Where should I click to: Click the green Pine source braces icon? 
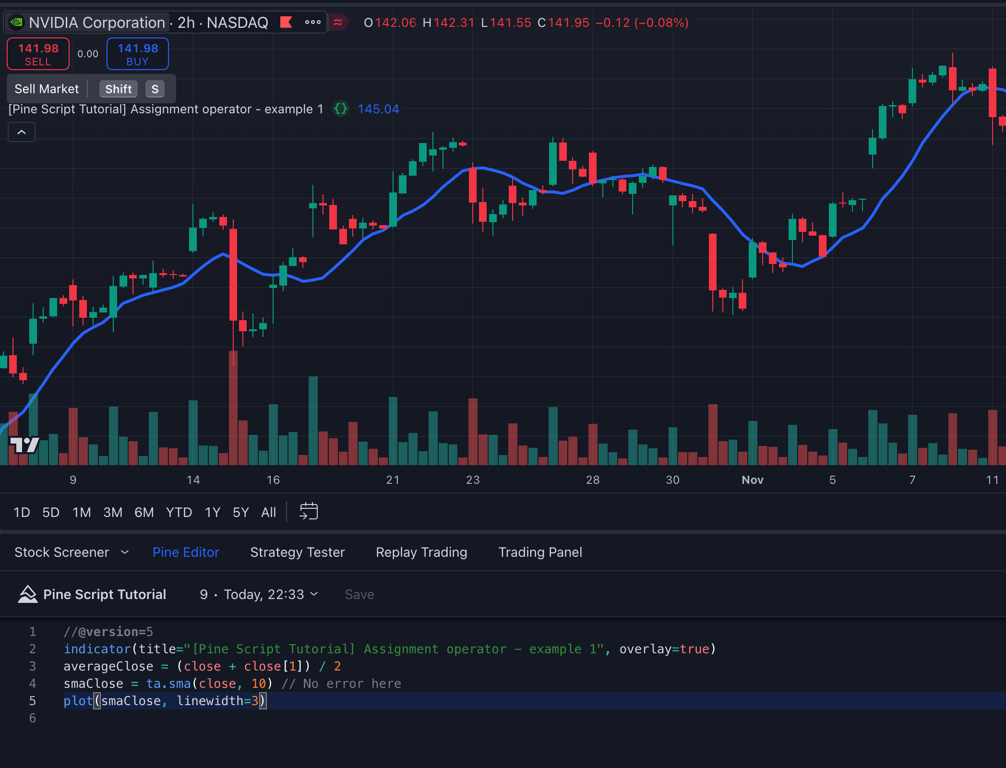click(341, 109)
